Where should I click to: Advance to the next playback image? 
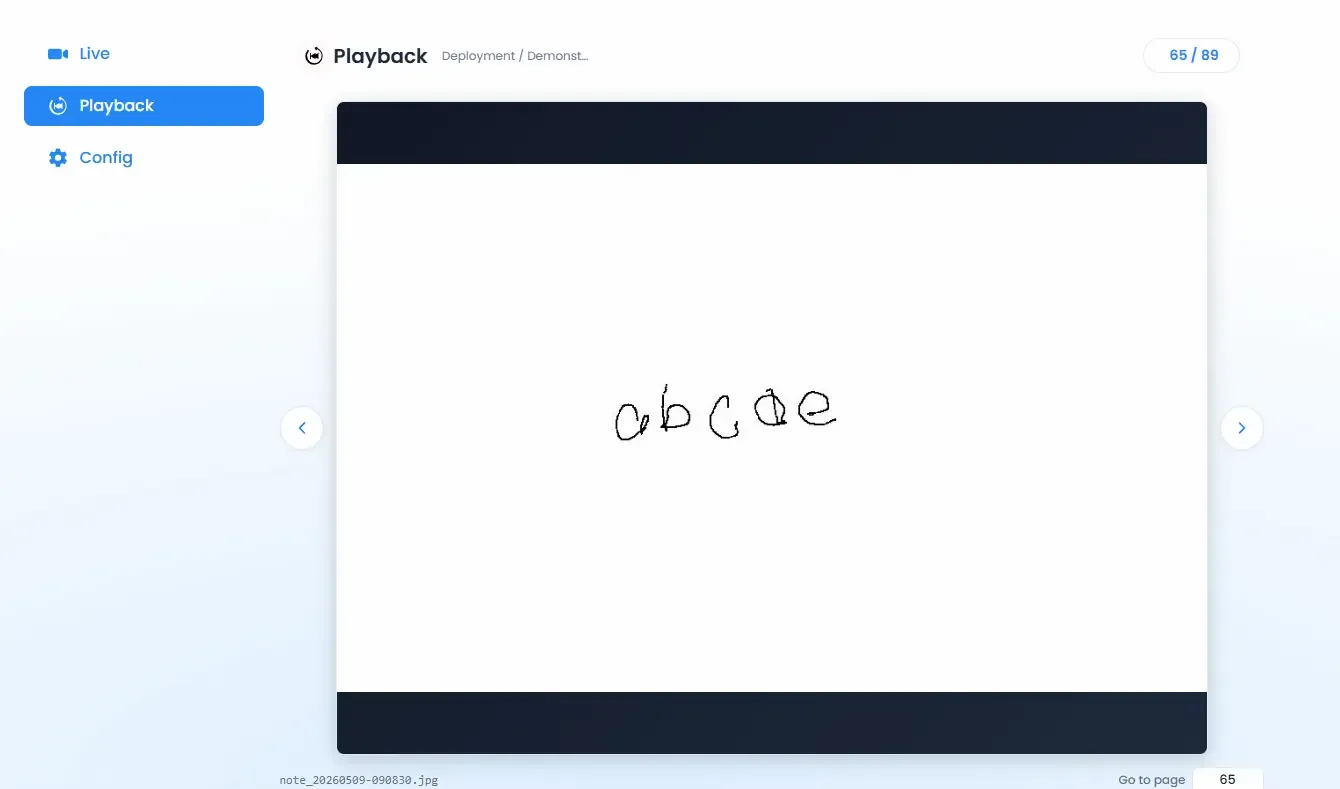pos(1242,428)
